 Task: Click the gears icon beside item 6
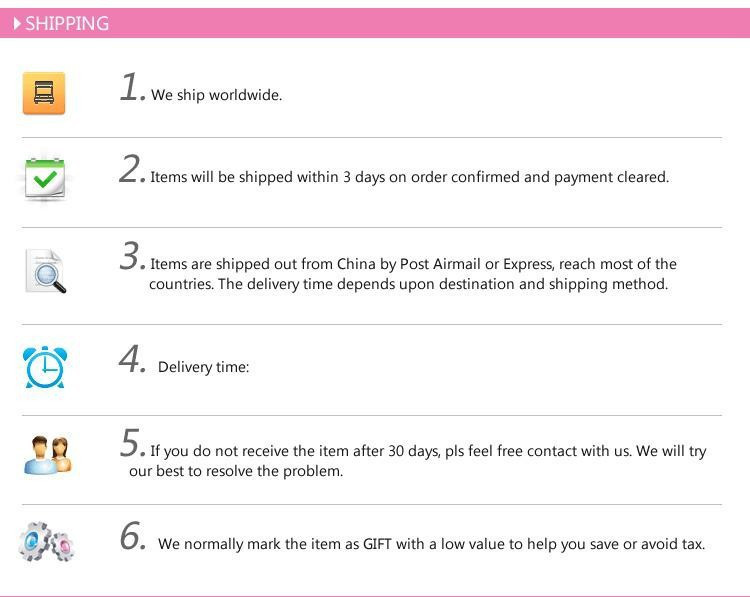point(47,542)
